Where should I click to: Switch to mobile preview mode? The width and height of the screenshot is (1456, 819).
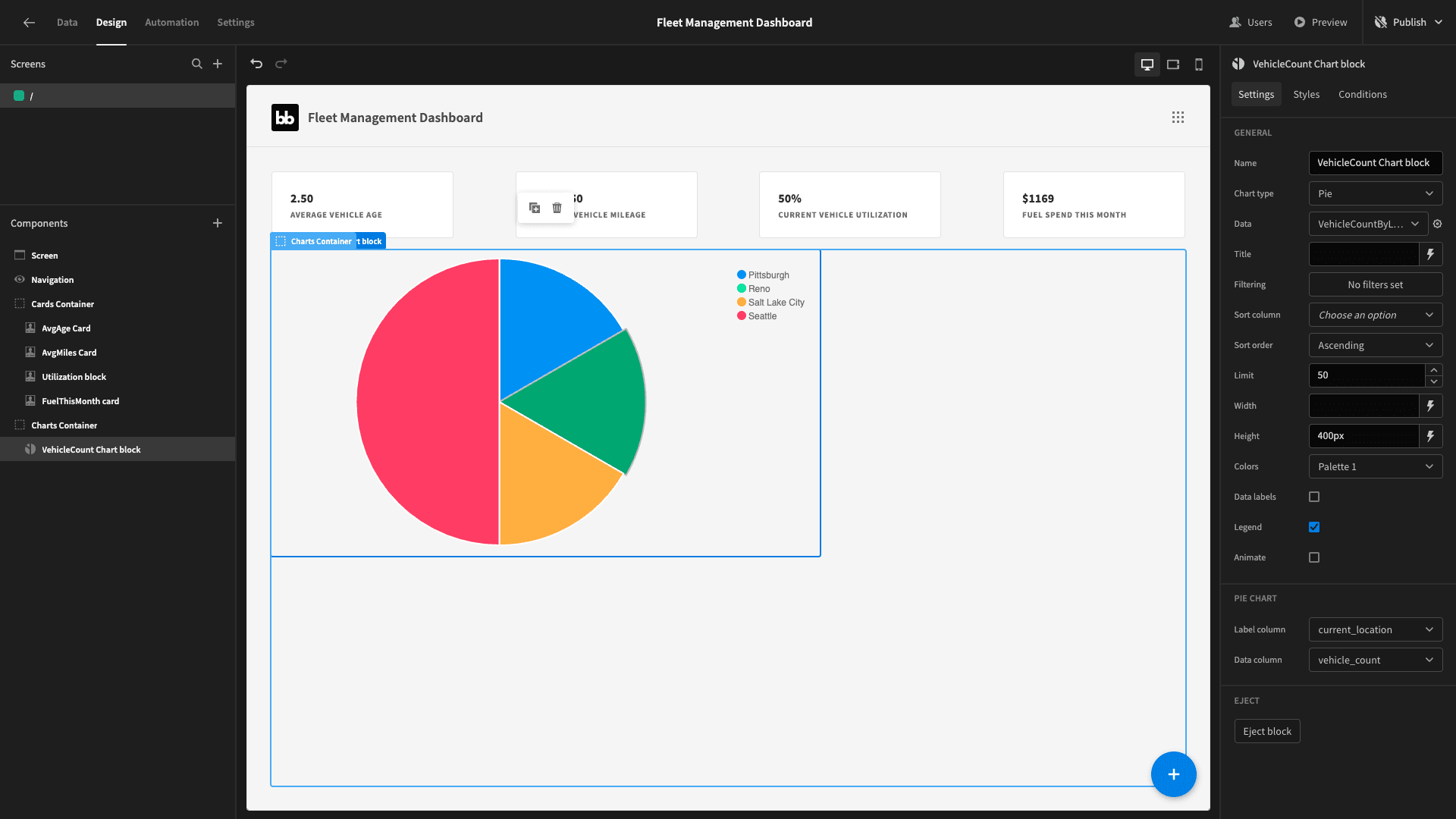(1199, 64)
